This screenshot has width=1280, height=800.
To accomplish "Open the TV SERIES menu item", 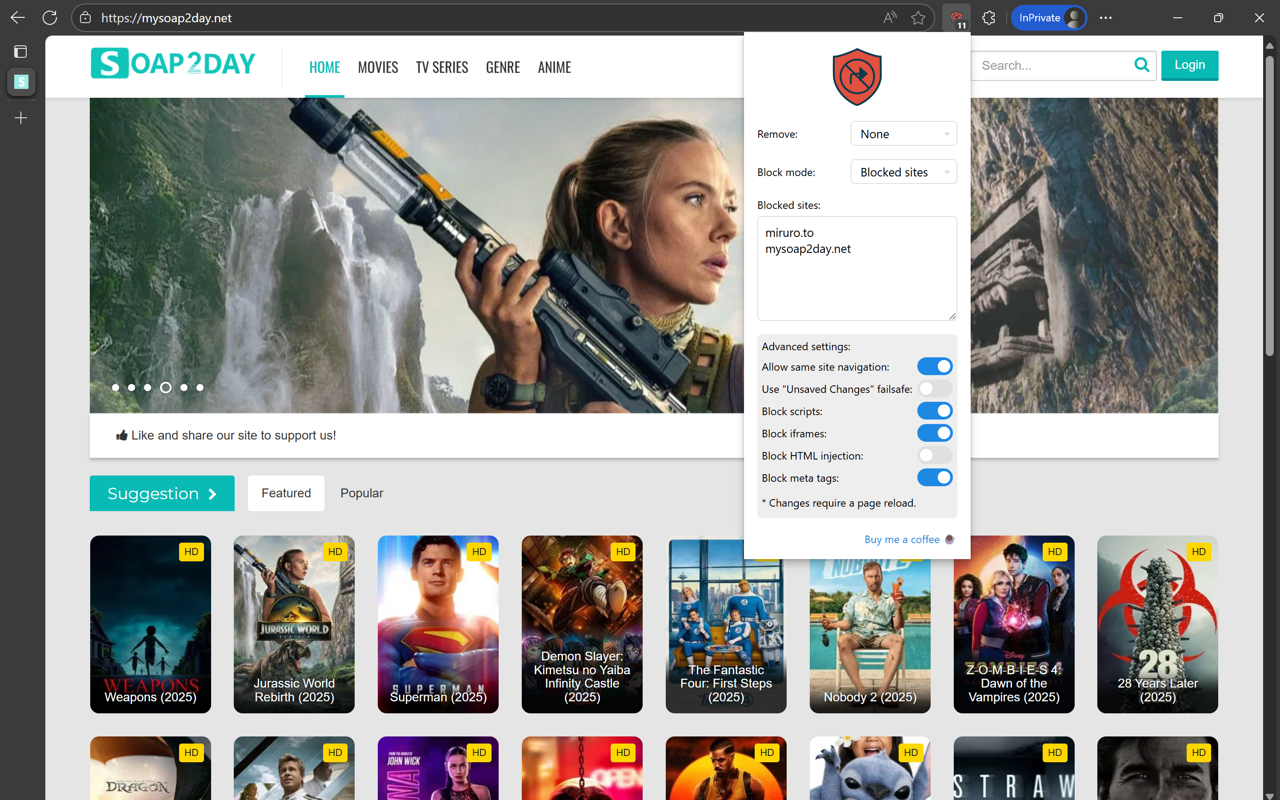I will pyautogui.click(x=442, y=67).
